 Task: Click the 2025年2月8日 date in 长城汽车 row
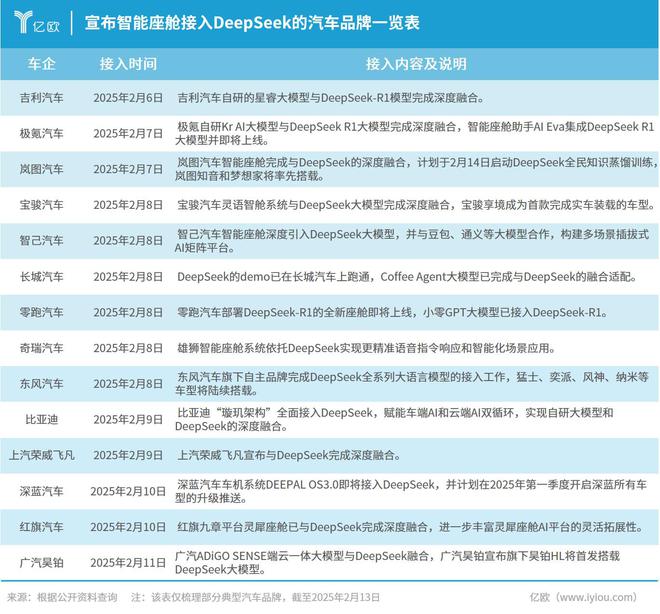(x=128, y=277)
